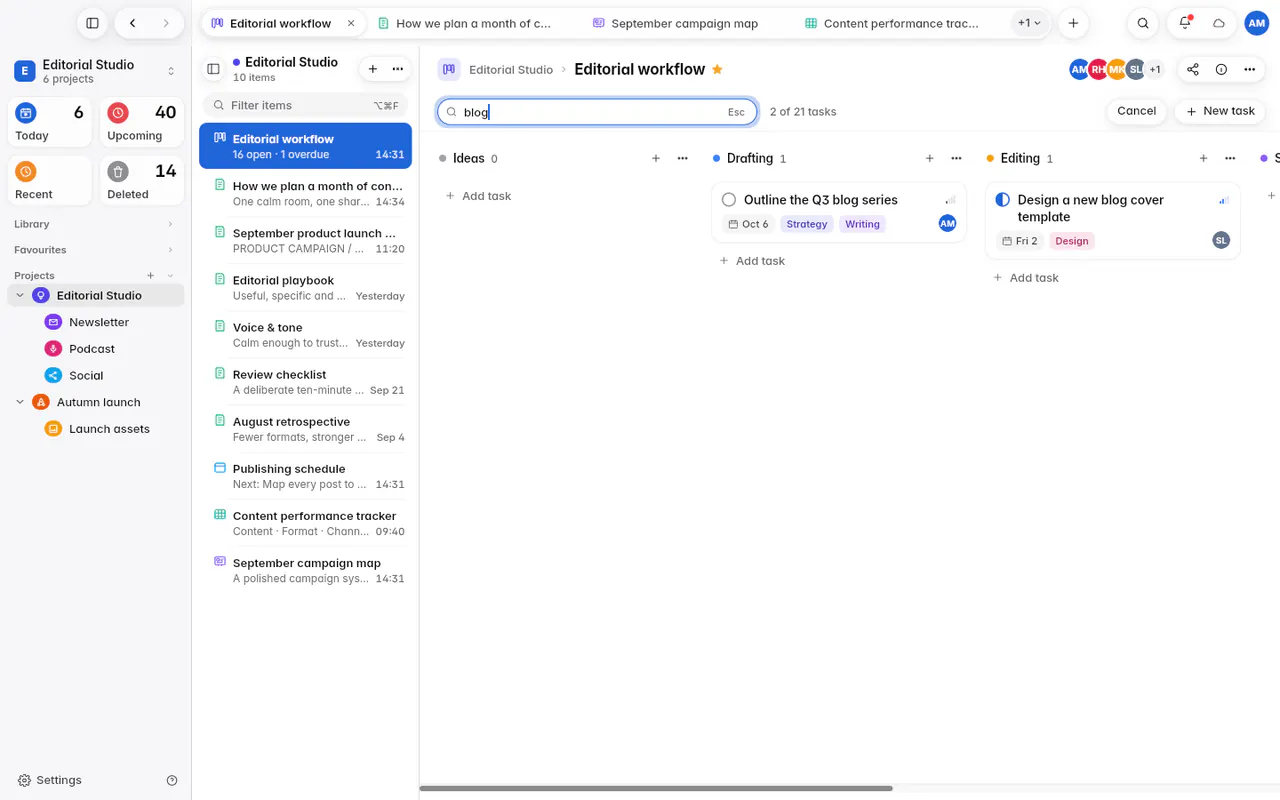The height and width of the screenshot is (800, 1280).
Task: Collapse the Editorial Studio project tree
Action: tap(20, 296)
